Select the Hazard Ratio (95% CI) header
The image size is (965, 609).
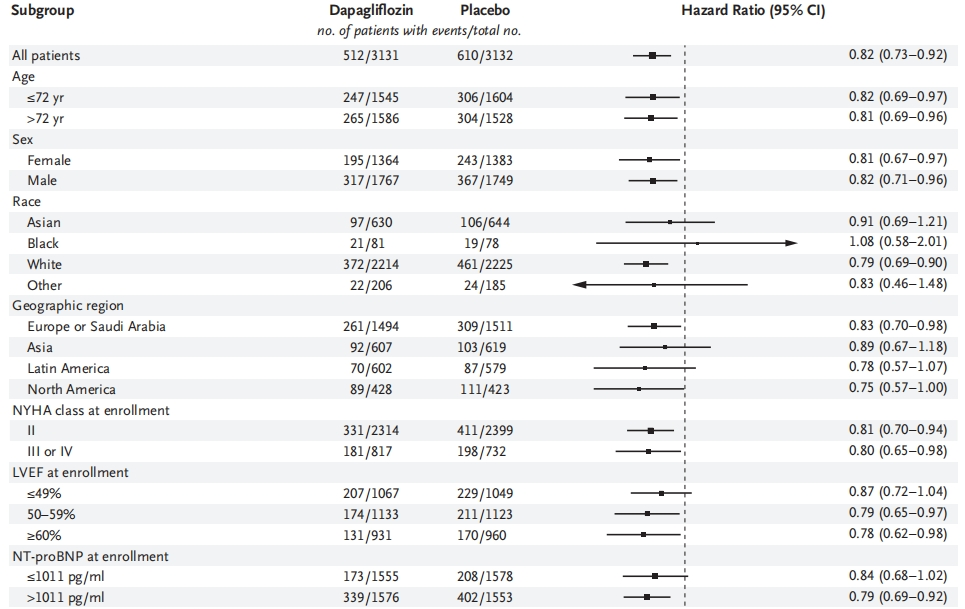pos(752,11)
